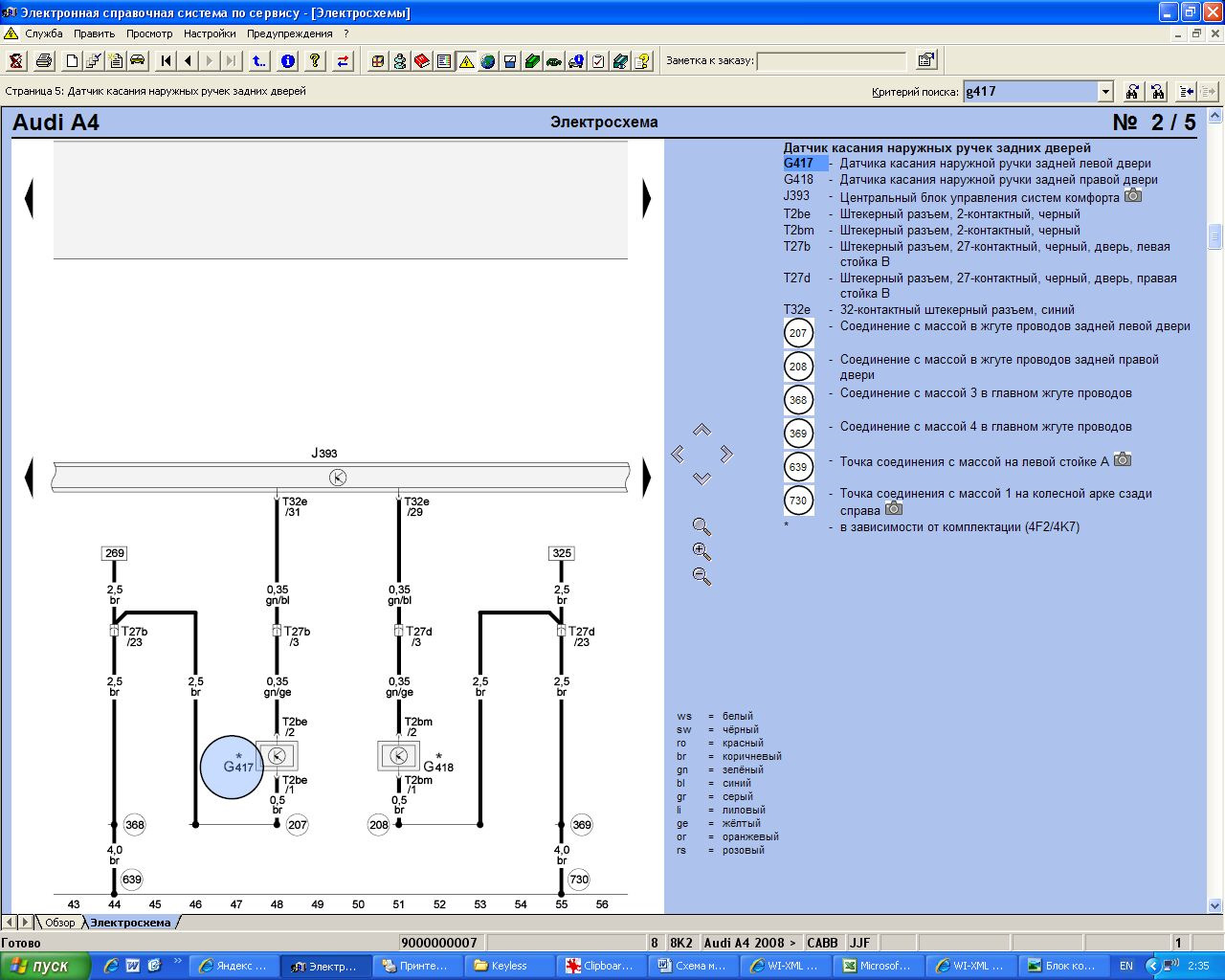The image size is (1225, 980).
Task: Select G418 entry in legend list
Action: pyautogui.click(x=798, y=180)
